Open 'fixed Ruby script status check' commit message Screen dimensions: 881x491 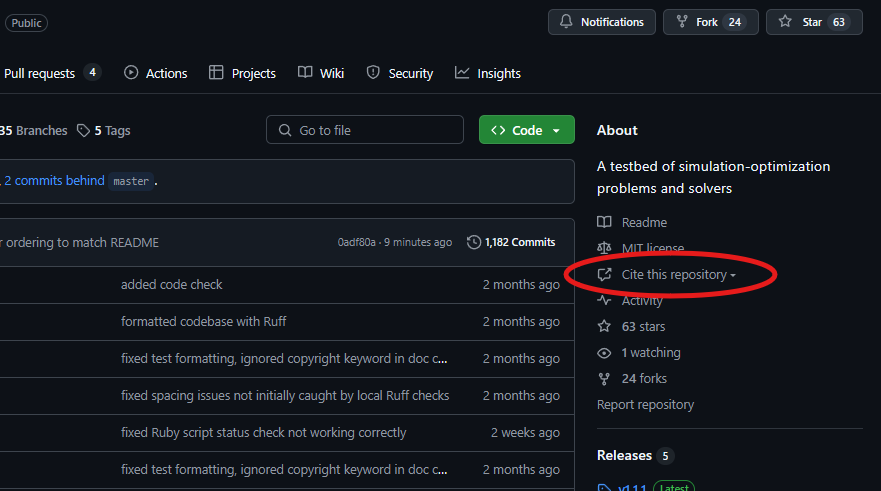[264, 433]
